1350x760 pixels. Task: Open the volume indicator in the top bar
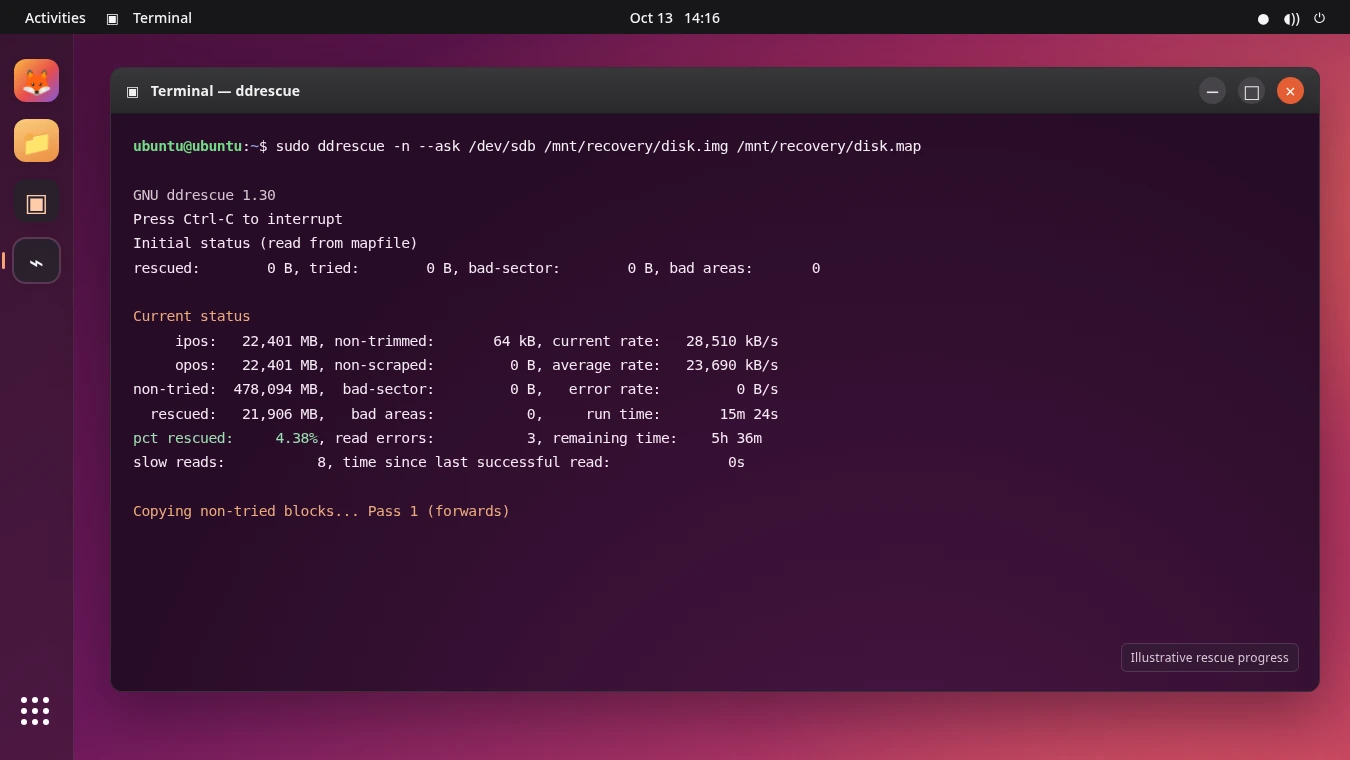pyautogui.click(x=1292, y=18)
